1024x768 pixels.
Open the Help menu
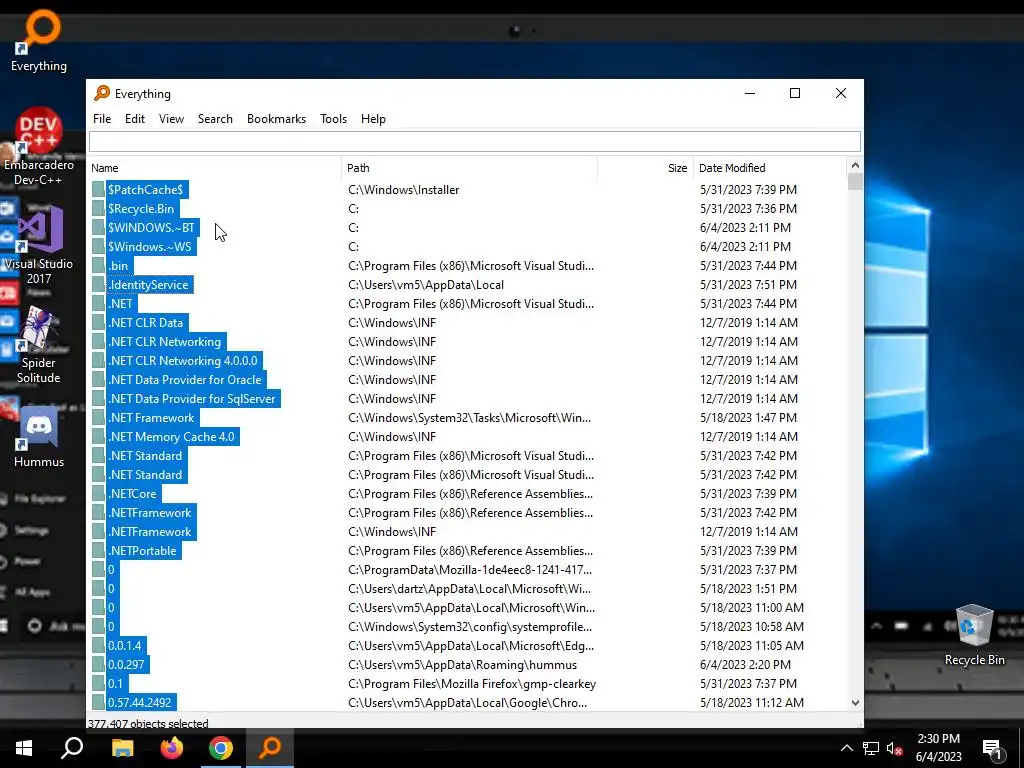[x=373, y=119]
